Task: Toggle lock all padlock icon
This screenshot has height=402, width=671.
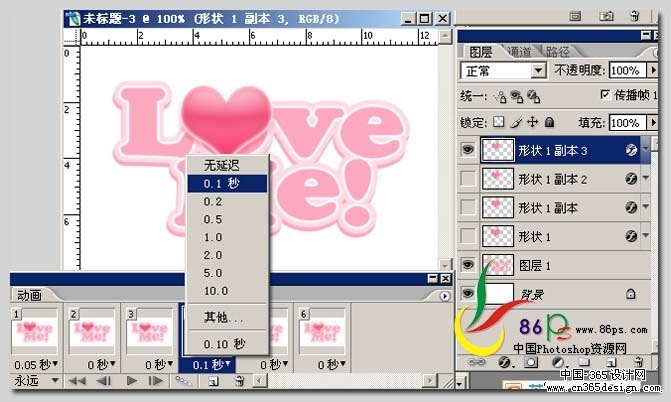Action: [x=549, y=123]
